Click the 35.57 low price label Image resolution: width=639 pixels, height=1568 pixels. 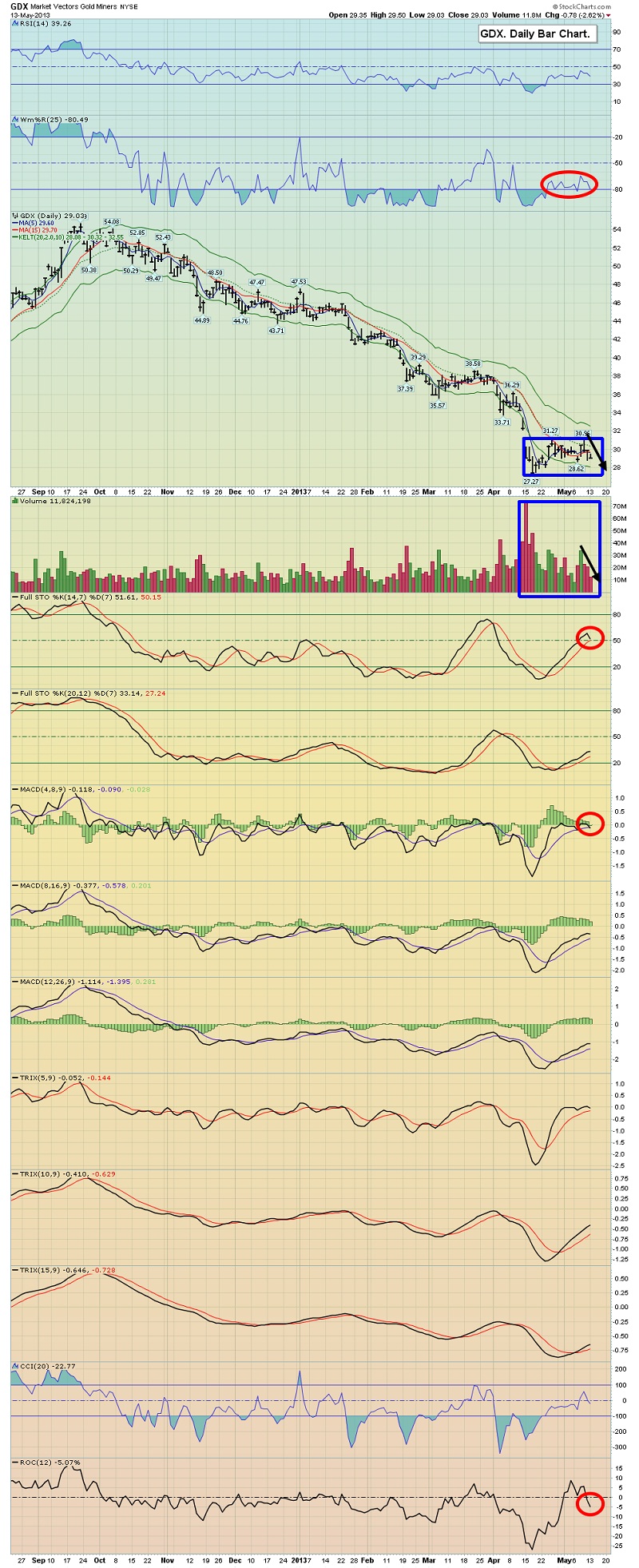[x=437, y=405]
